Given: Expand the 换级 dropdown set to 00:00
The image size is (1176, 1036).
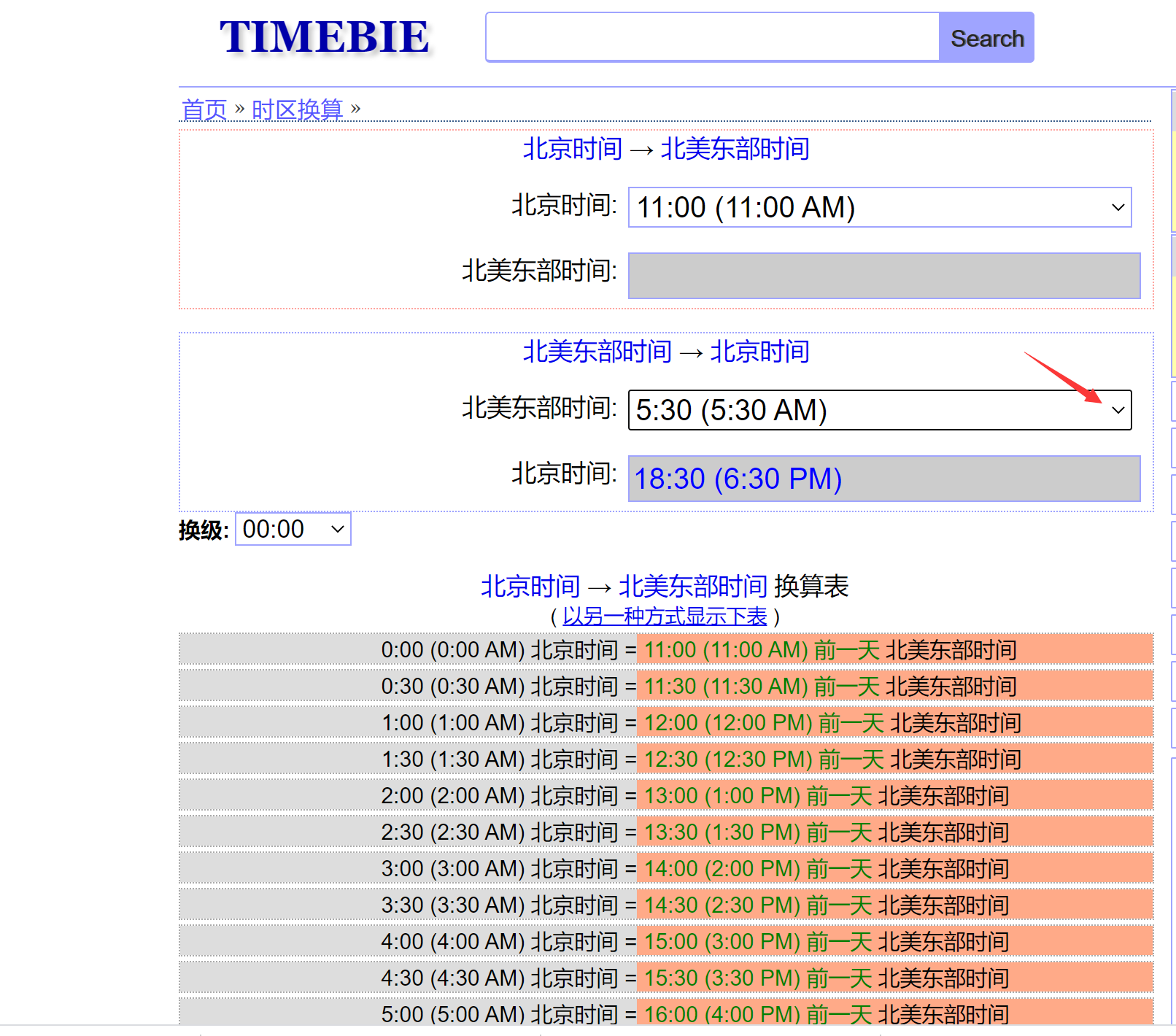Looking at the screenshot, I should click(x=293, y=529).
